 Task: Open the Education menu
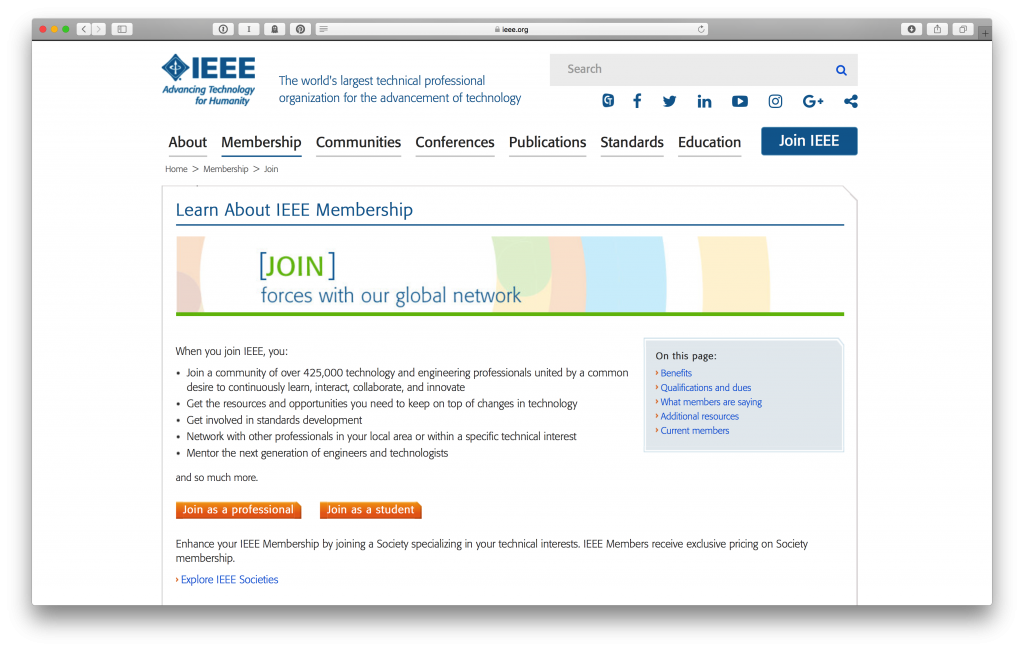click(x=709, y=142)
